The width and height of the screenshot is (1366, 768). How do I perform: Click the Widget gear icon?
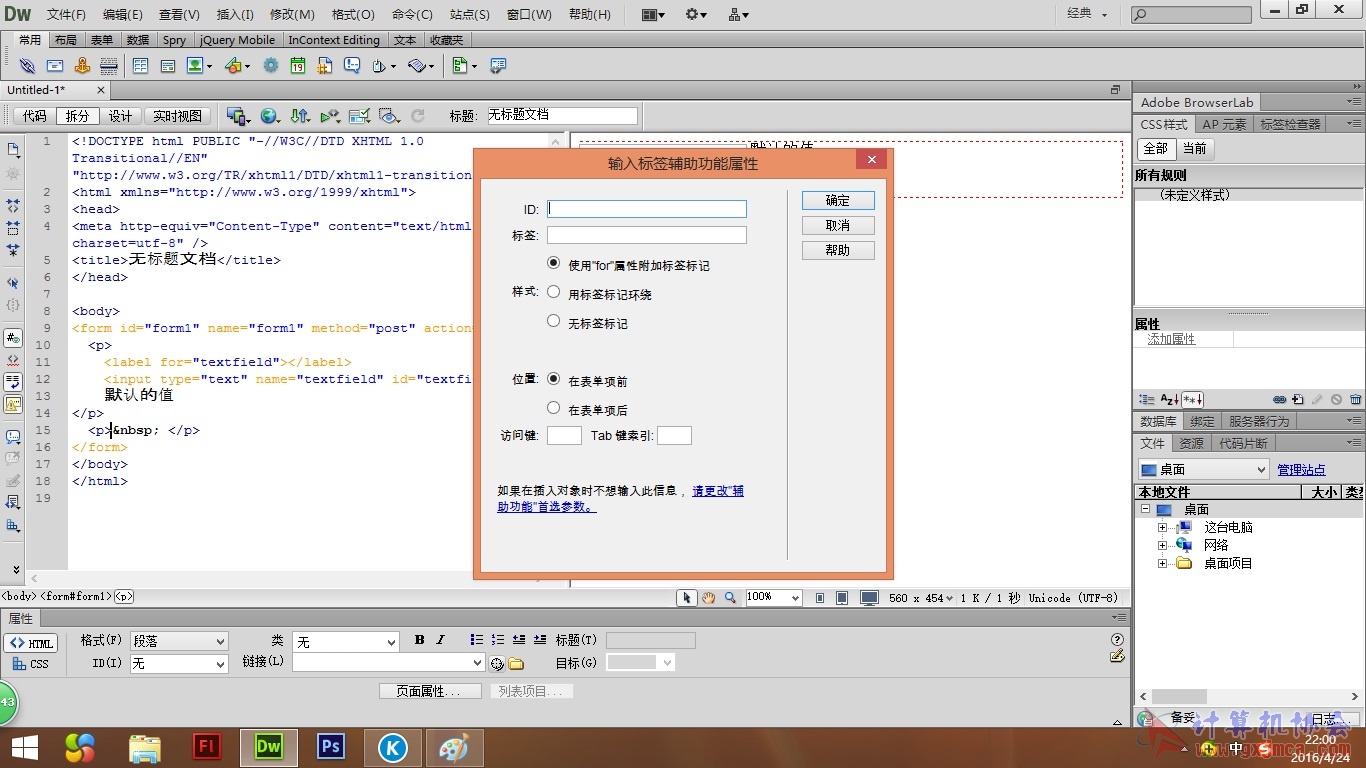[271, 66]
